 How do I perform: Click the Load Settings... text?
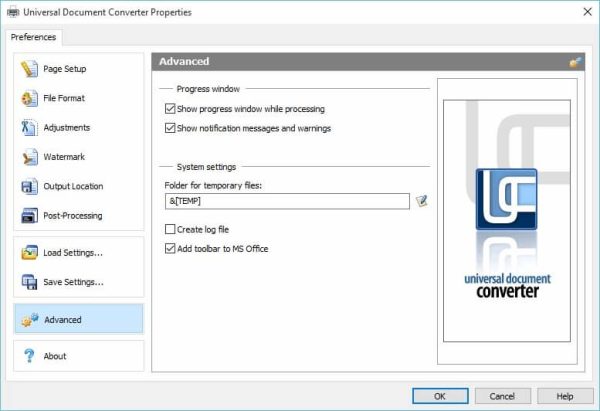point(73,253)
